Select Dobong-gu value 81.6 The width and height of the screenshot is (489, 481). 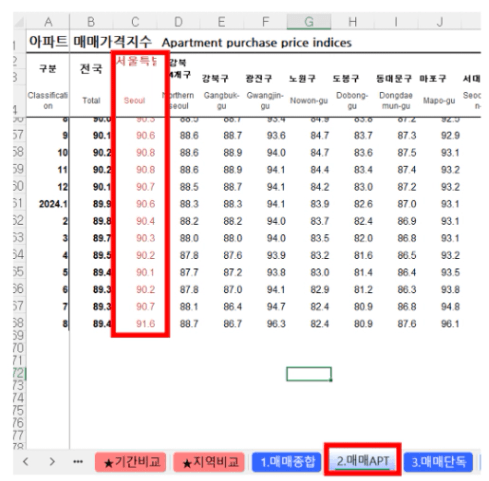tap(363, 255)
